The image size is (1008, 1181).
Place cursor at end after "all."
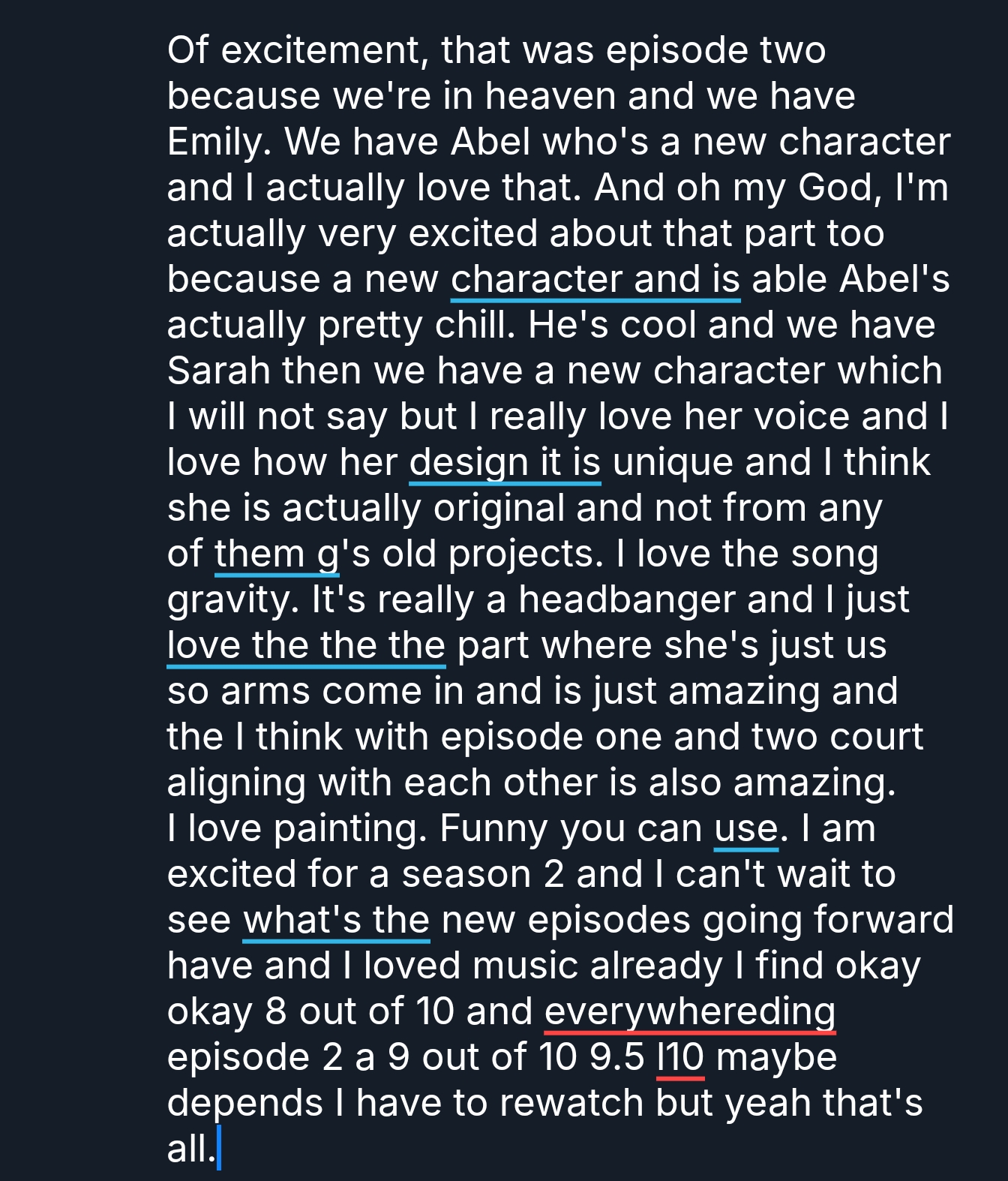pyautogui.click(x=217, y=1149)
